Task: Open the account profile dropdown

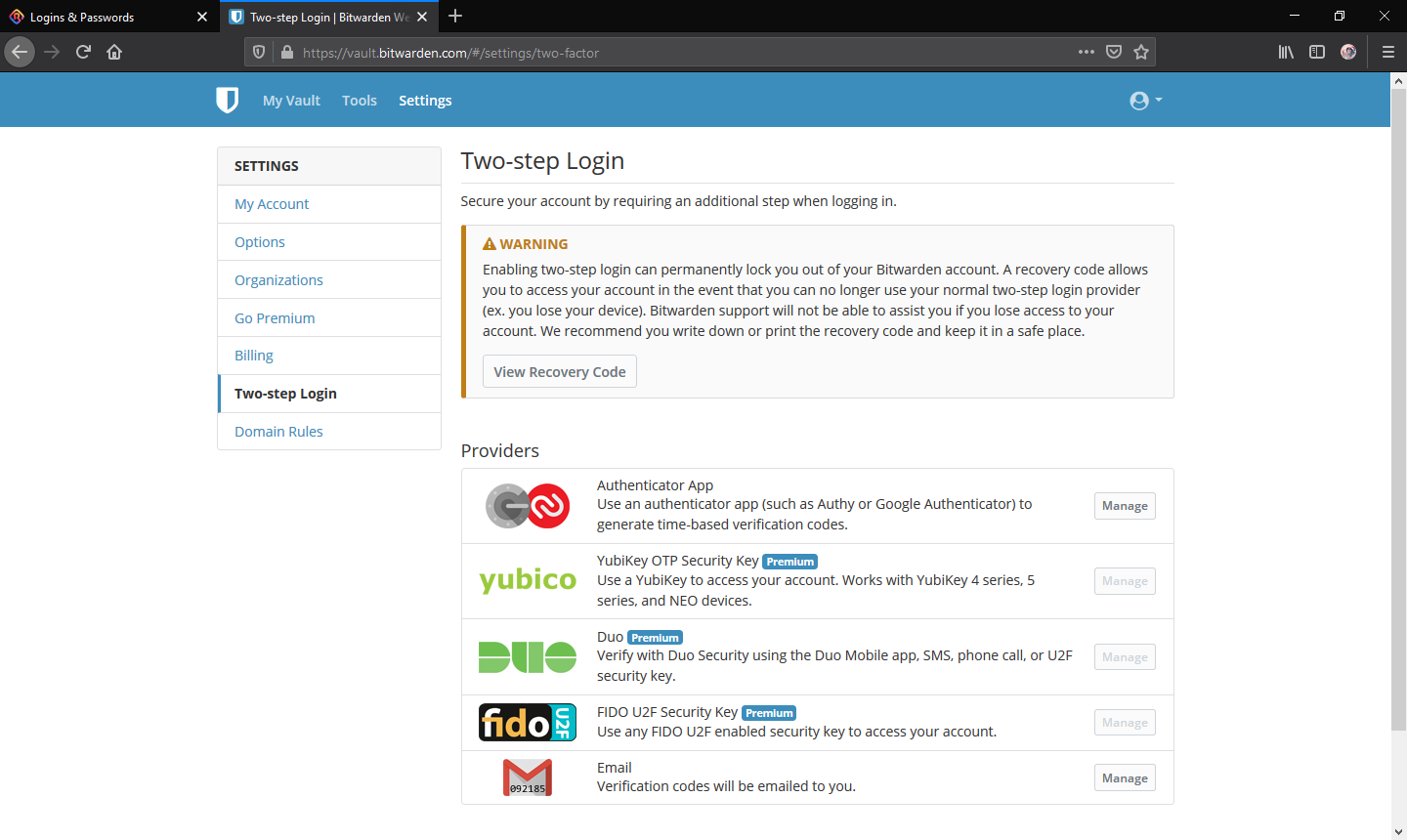Action: coord(1145,101)
